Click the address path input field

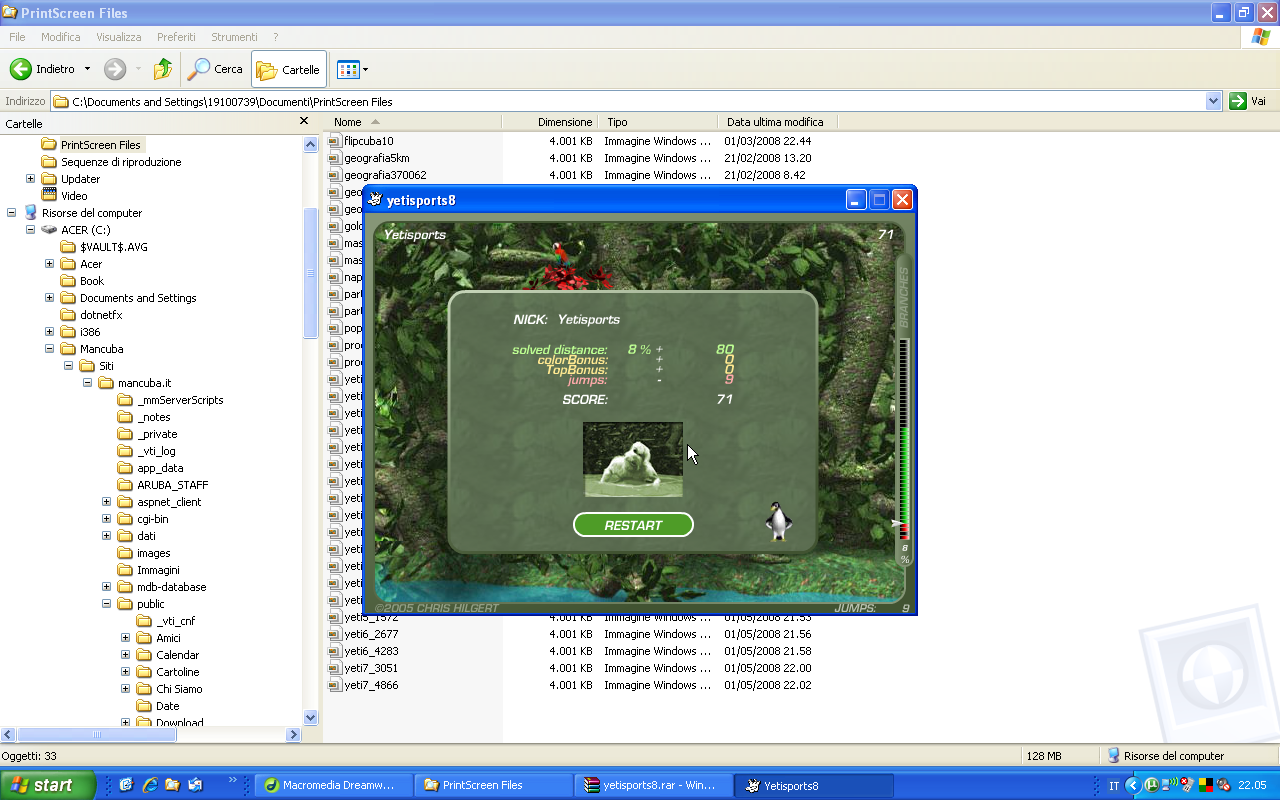point(628,101)
